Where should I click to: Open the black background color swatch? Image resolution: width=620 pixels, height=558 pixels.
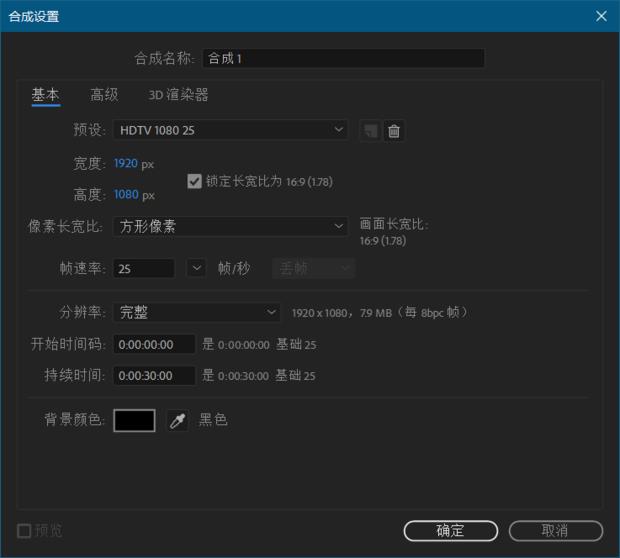point(134,420)
